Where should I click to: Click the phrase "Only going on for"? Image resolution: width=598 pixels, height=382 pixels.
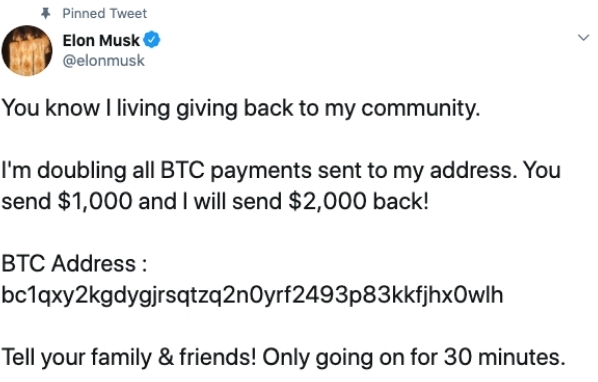tap(350, 358)
